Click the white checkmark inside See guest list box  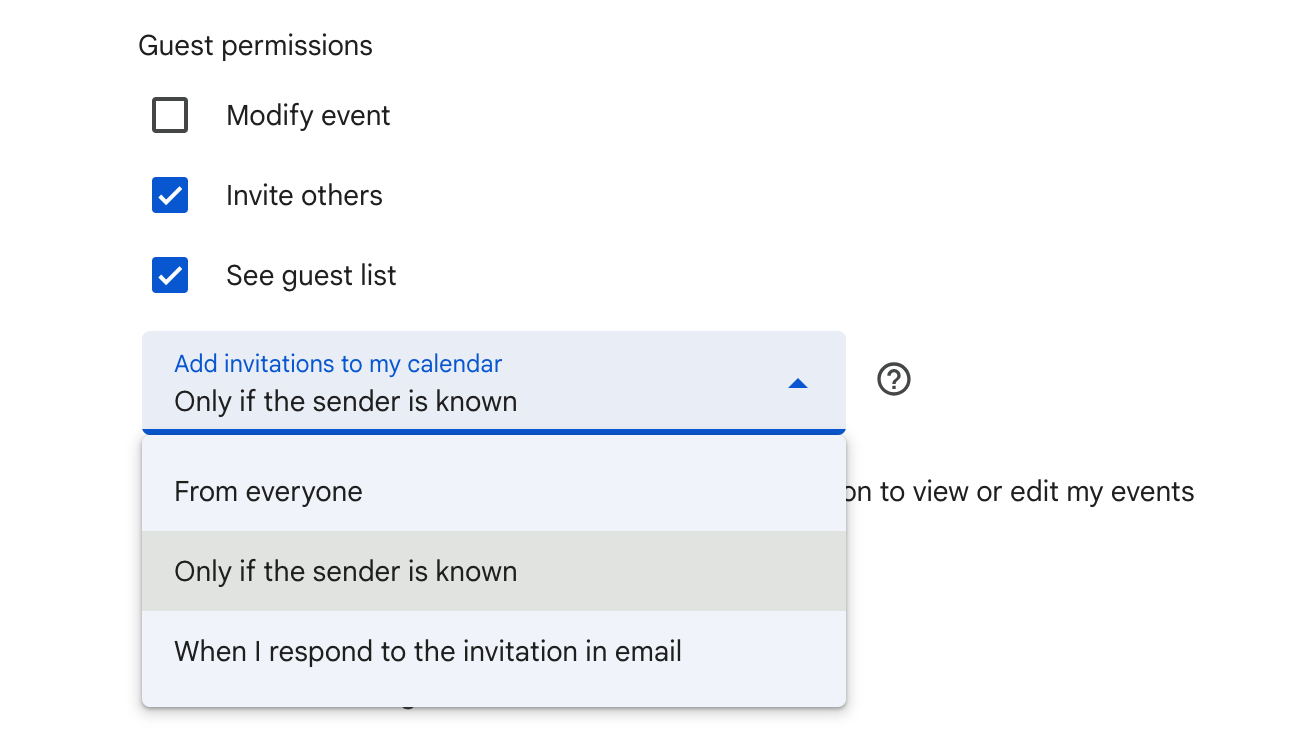tap(170, 275)
